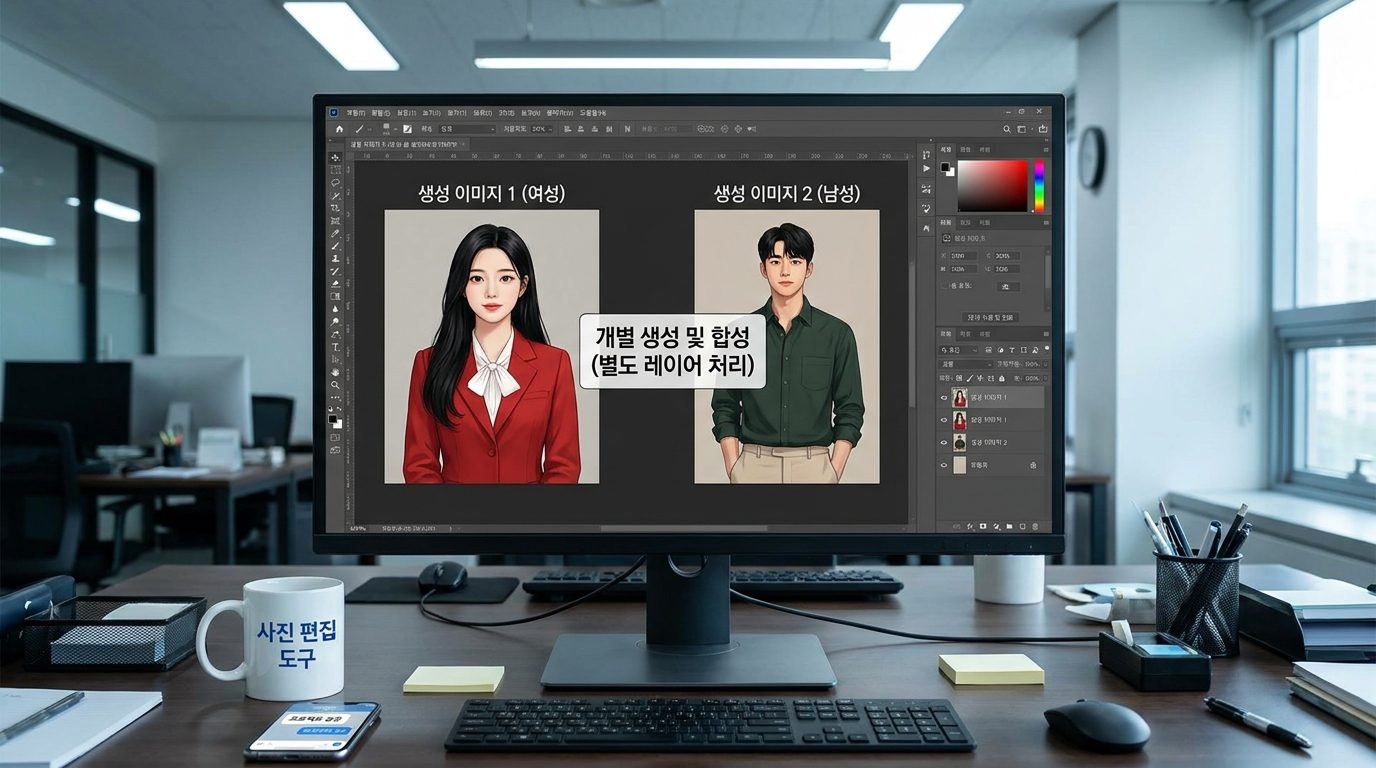Open the 3D menu in menu bar

[x=506, y=113]
